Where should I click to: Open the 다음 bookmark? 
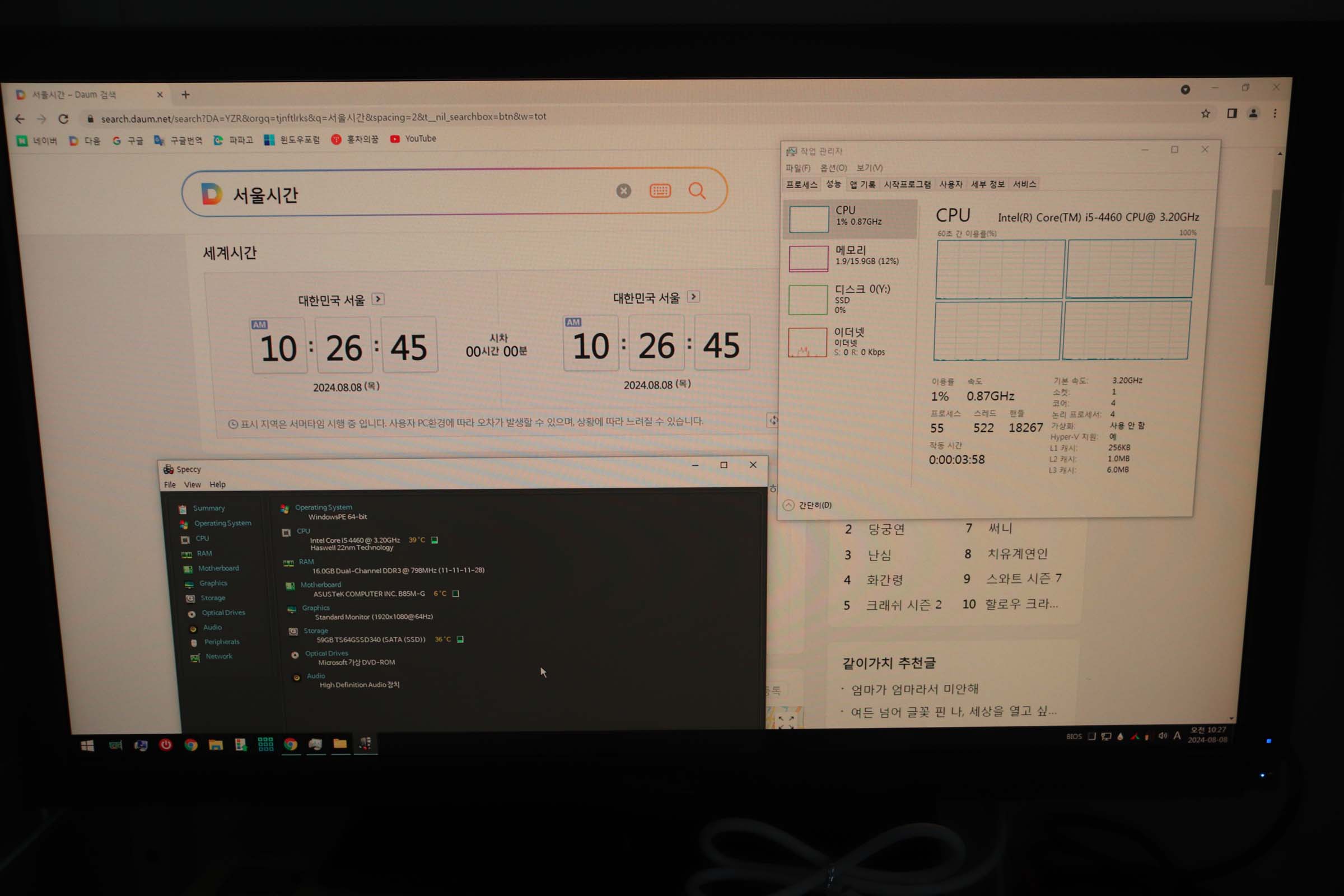click(85, 141)
